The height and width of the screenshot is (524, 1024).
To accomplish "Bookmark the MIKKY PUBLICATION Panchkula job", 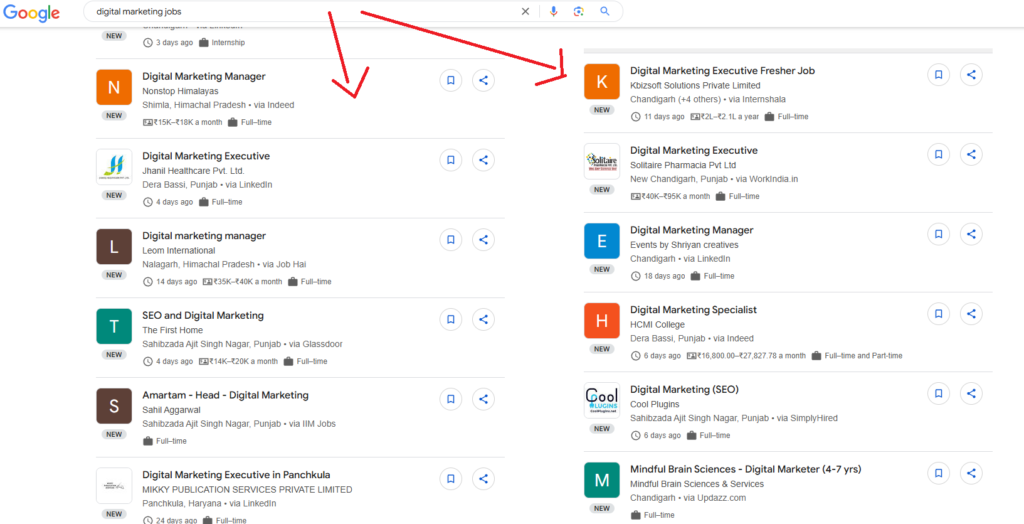I will tap(451, 479).
